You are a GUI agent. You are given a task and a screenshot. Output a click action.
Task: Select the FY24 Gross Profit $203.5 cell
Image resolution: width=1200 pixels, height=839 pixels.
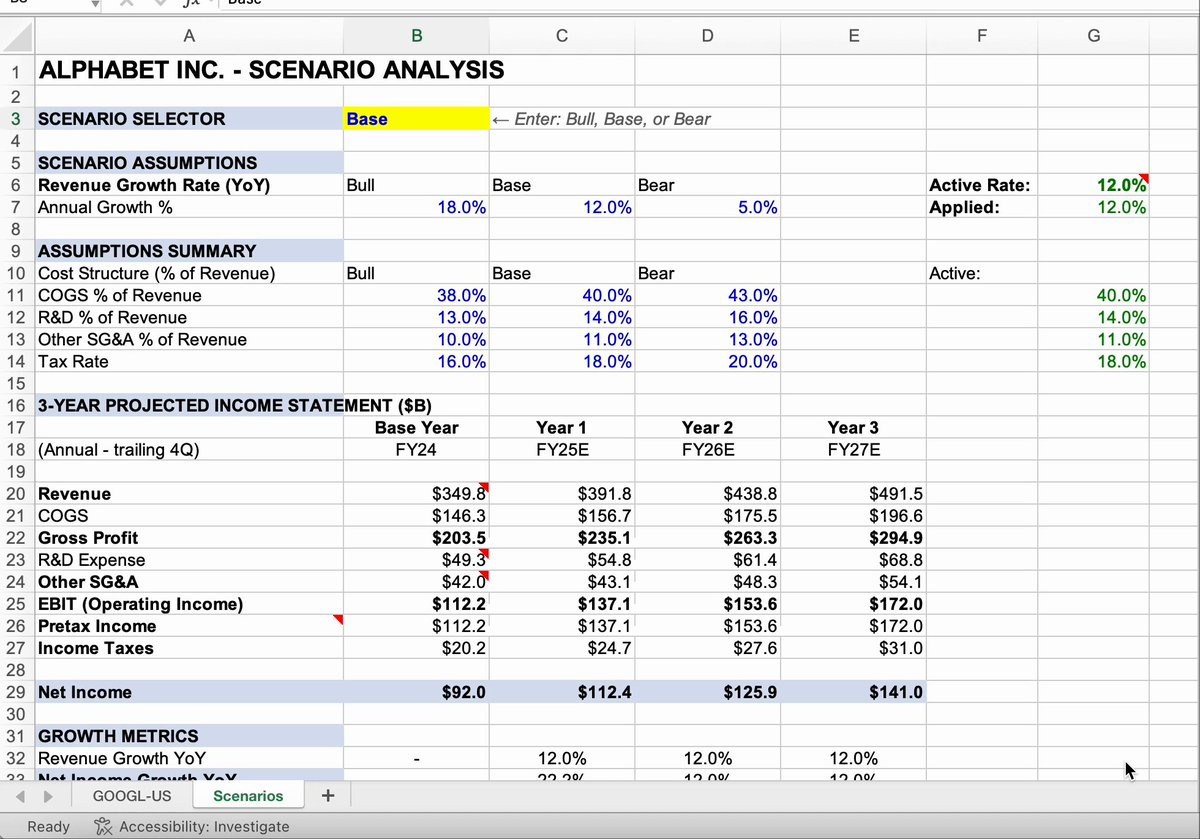click(416, 537)
